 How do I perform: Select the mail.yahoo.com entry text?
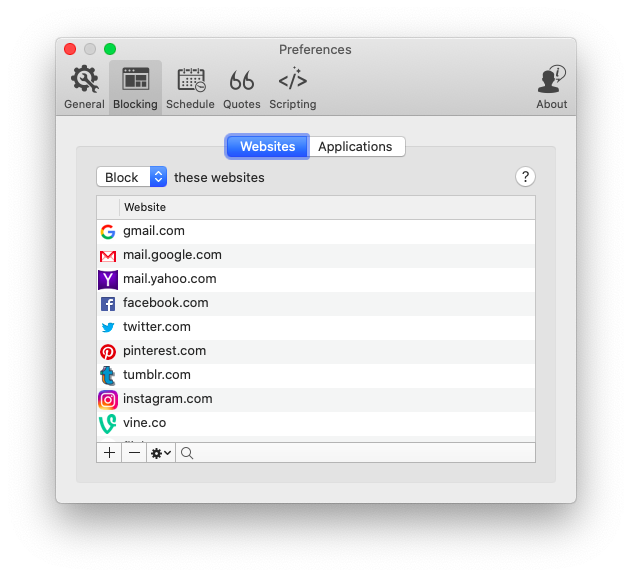170,279
